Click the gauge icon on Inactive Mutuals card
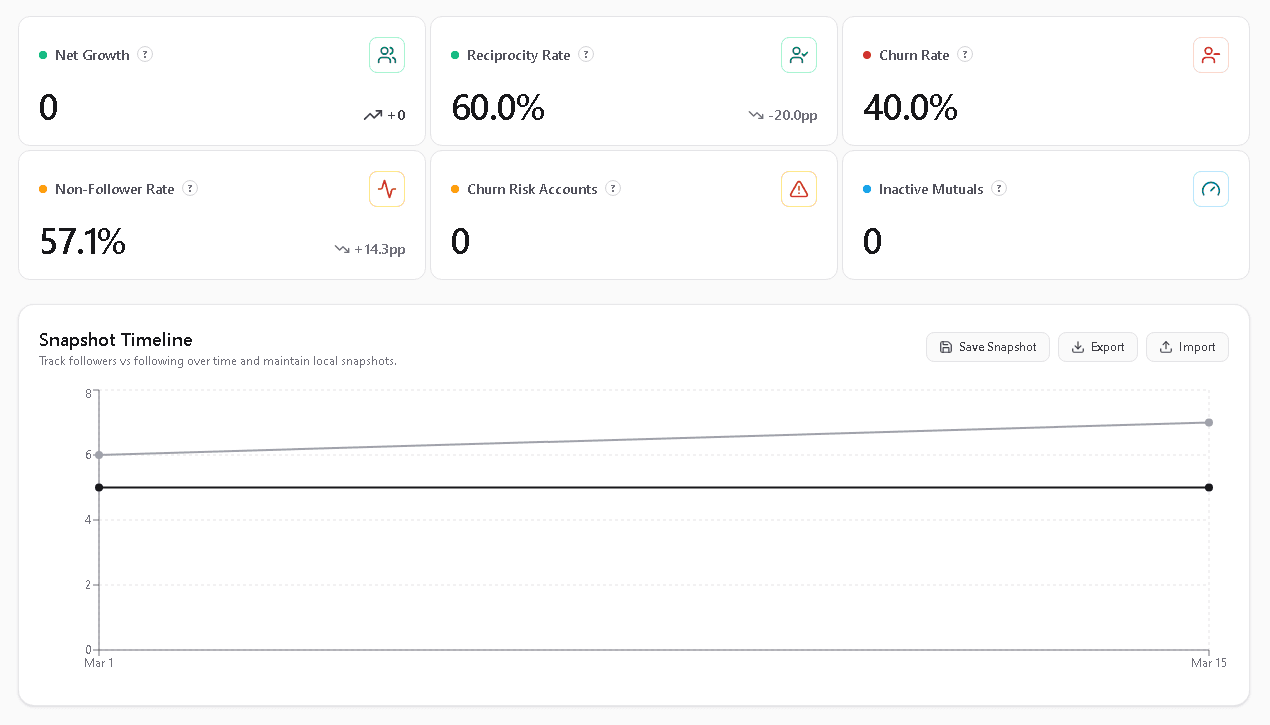Image resolution: width=1270 pixels, height=725 pixels. click(x=1211, y=189)
